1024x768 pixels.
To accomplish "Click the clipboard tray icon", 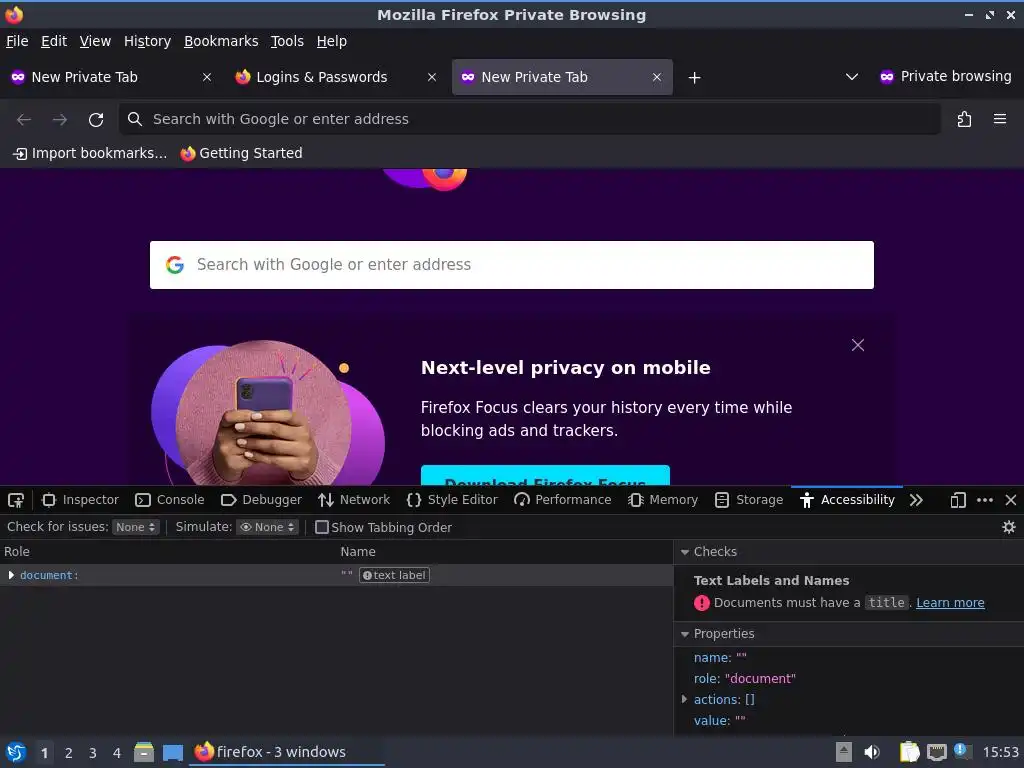I will [908, 752].
